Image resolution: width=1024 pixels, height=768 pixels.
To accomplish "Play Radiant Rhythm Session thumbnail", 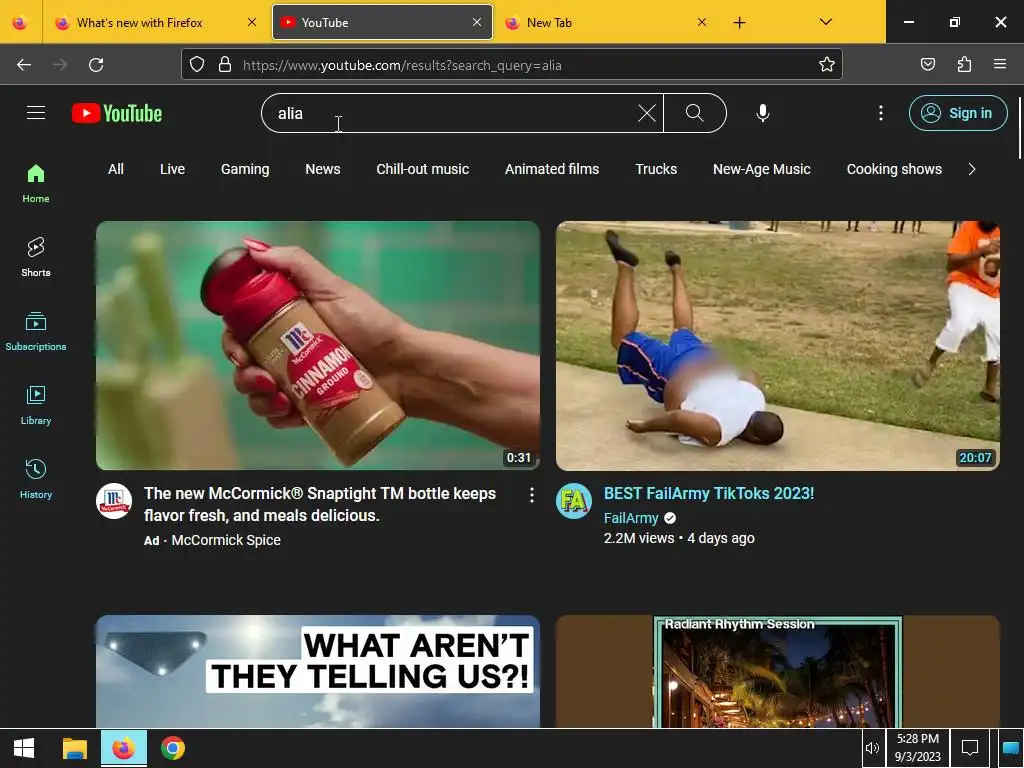I will click(778, 671).
